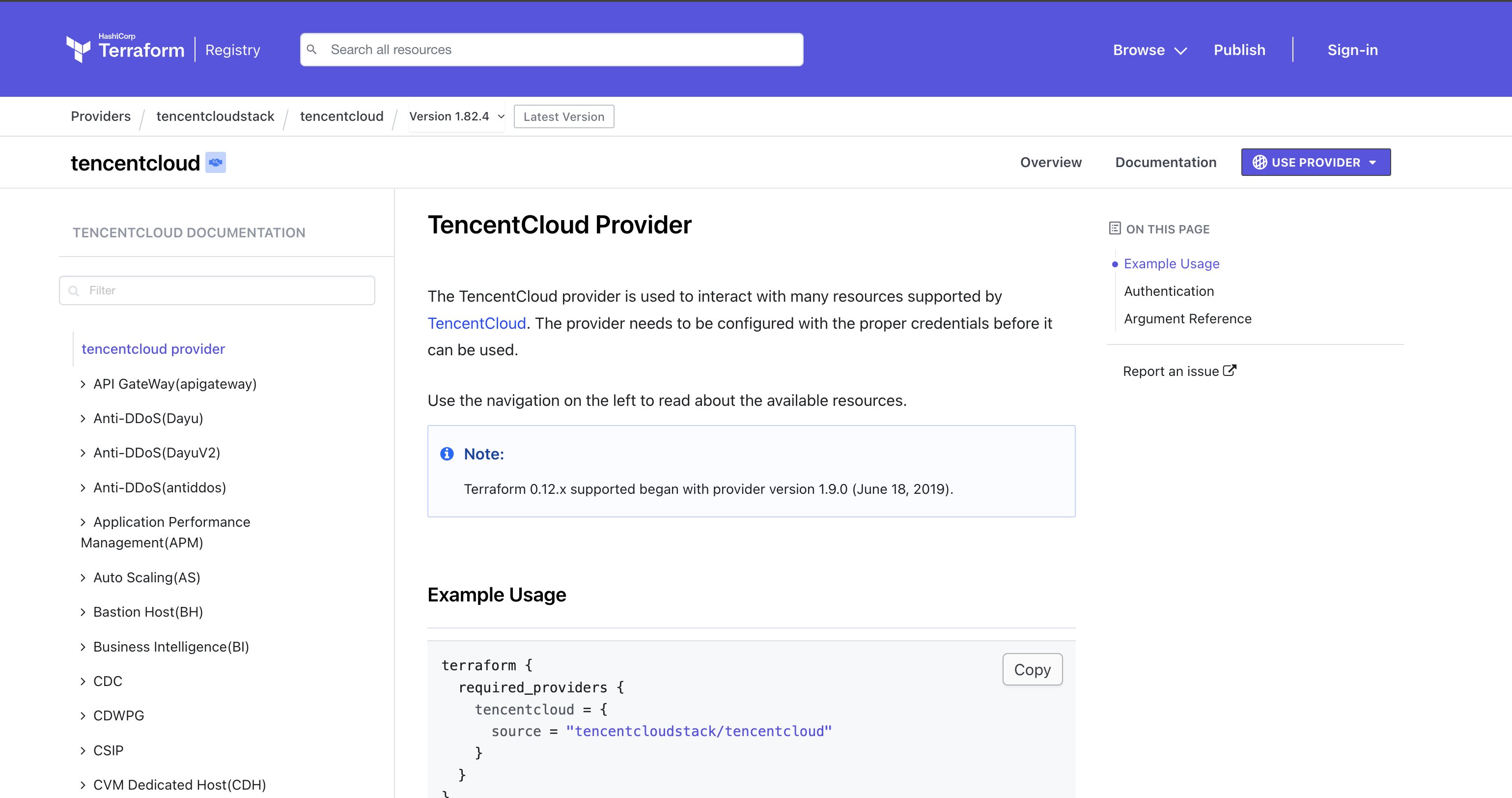The height and width of the screenshot is (798, 1512).
Task: Click the info icon in the Note box
Action: click(x=447, y=454)
